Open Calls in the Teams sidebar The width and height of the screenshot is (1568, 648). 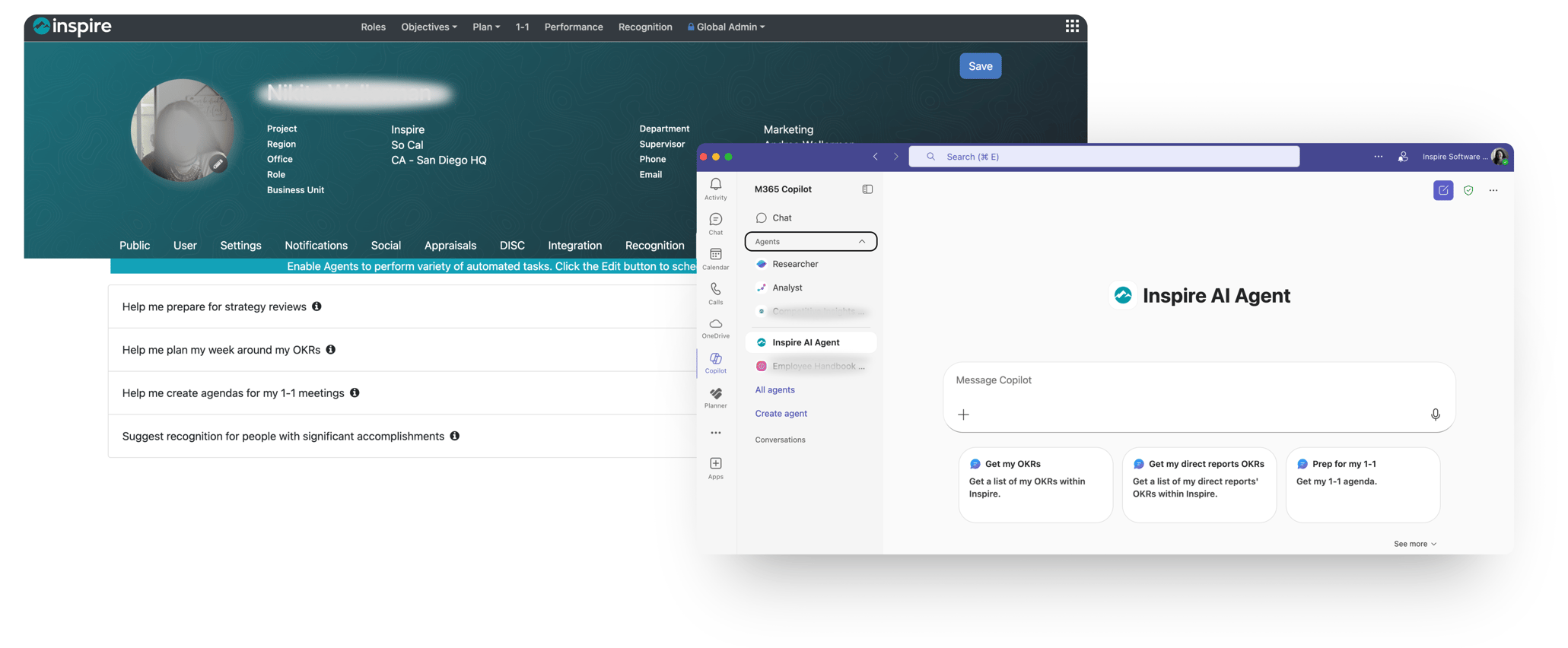tap(715, 294)
